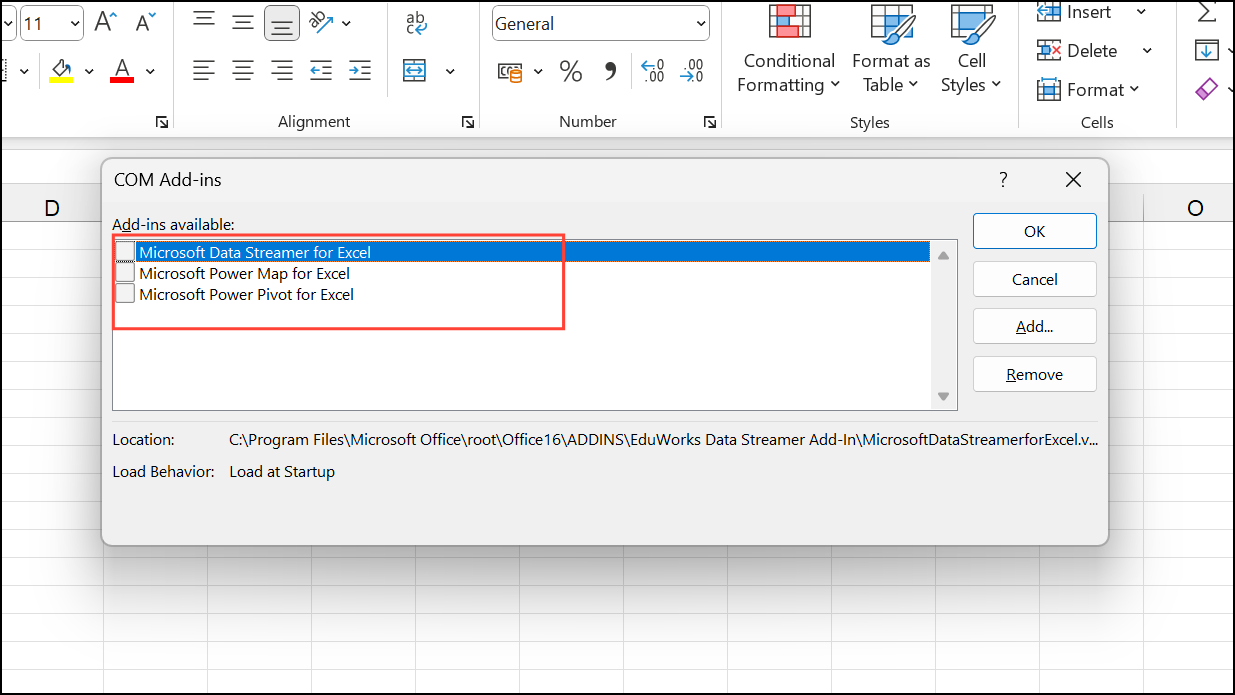
Task: Confirm add-in changes with OK
Action: point(1034,231)
